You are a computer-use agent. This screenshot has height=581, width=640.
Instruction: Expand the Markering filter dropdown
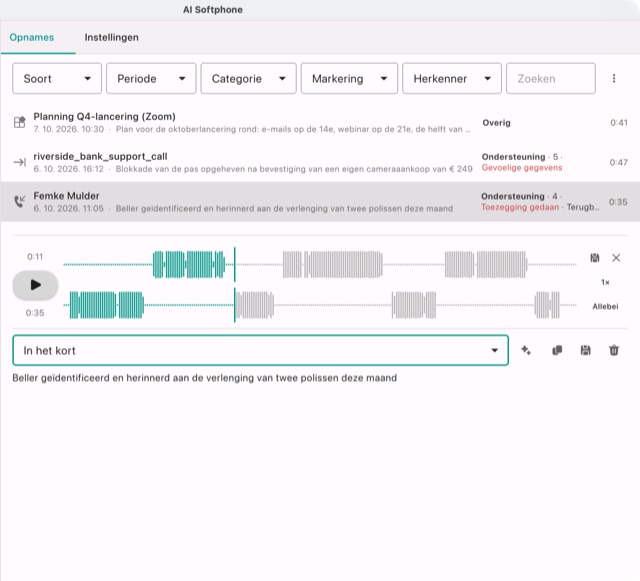[x=349, y=78]
